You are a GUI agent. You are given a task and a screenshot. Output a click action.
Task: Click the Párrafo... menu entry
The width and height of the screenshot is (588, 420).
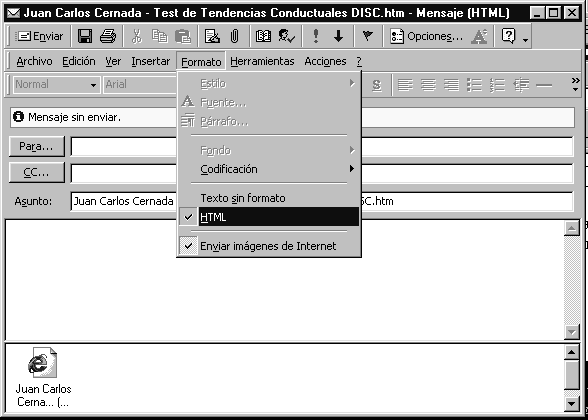click(269, 122)
